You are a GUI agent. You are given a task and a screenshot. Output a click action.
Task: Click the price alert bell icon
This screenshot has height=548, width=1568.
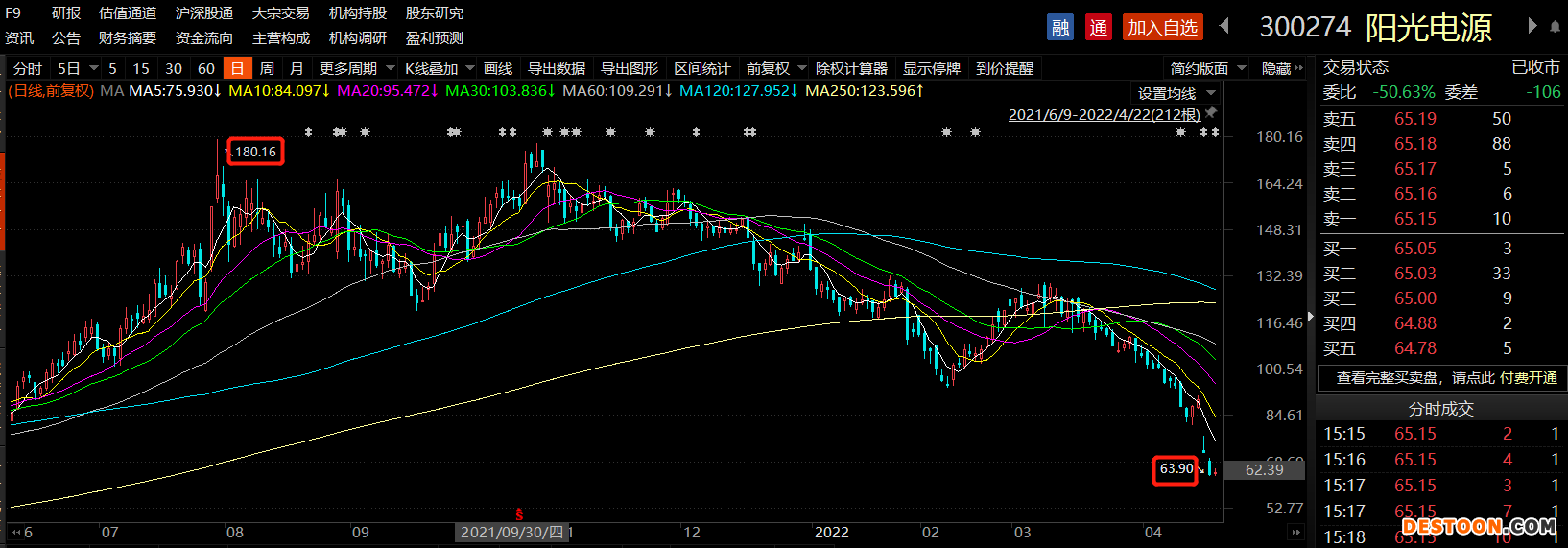tap(1555, 27)
